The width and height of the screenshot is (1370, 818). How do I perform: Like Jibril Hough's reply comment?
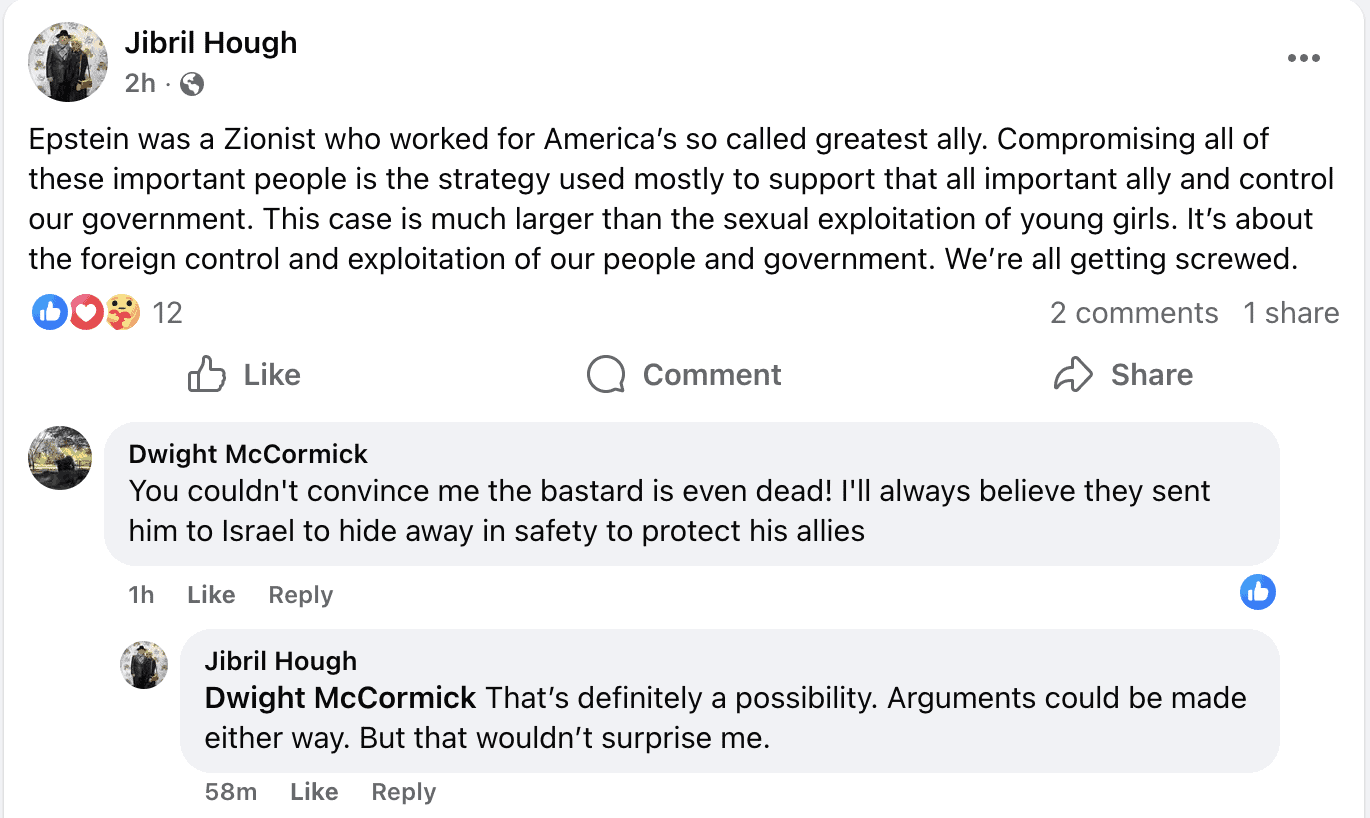(314, 792)
